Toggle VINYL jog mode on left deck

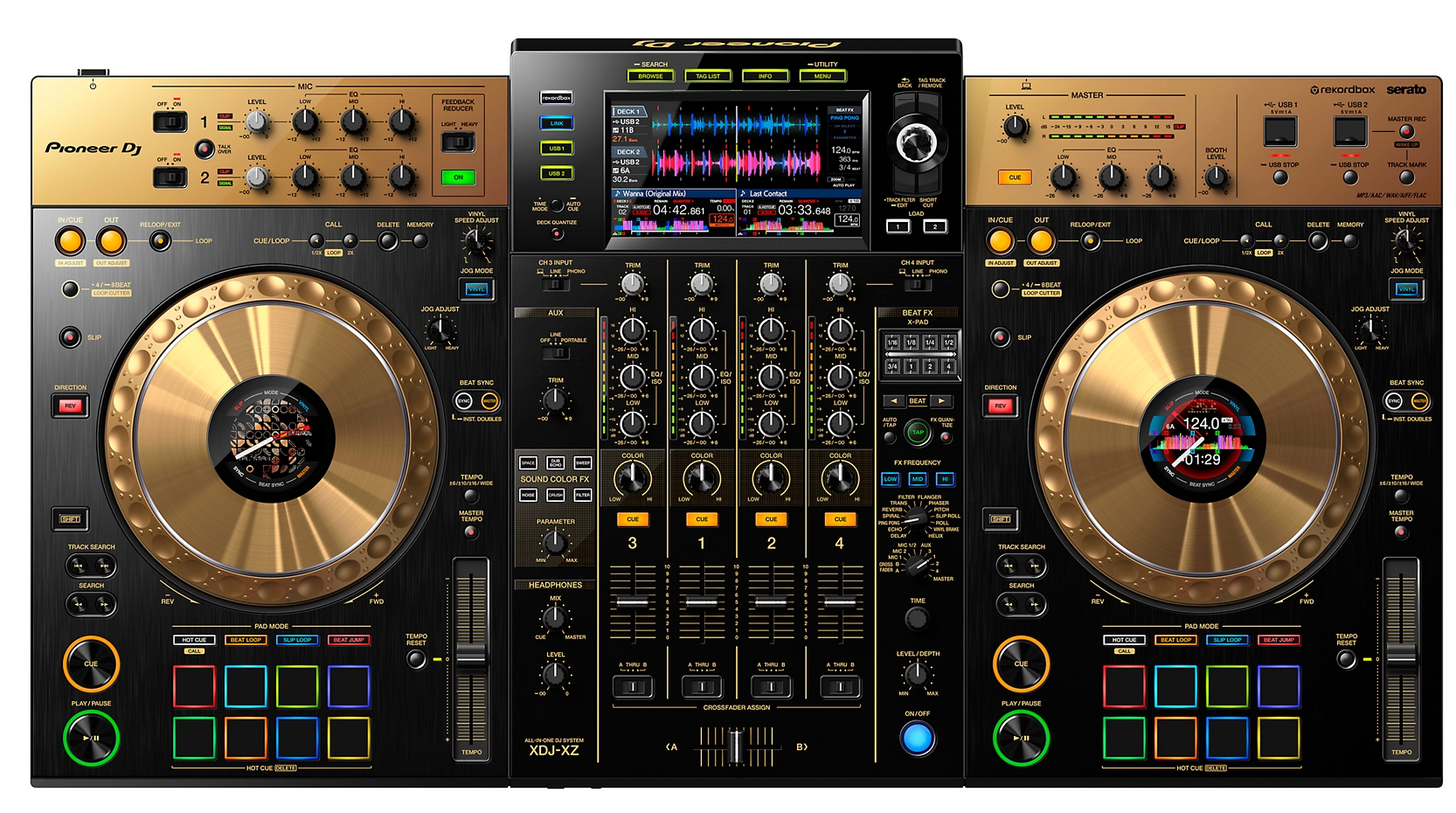476,288
